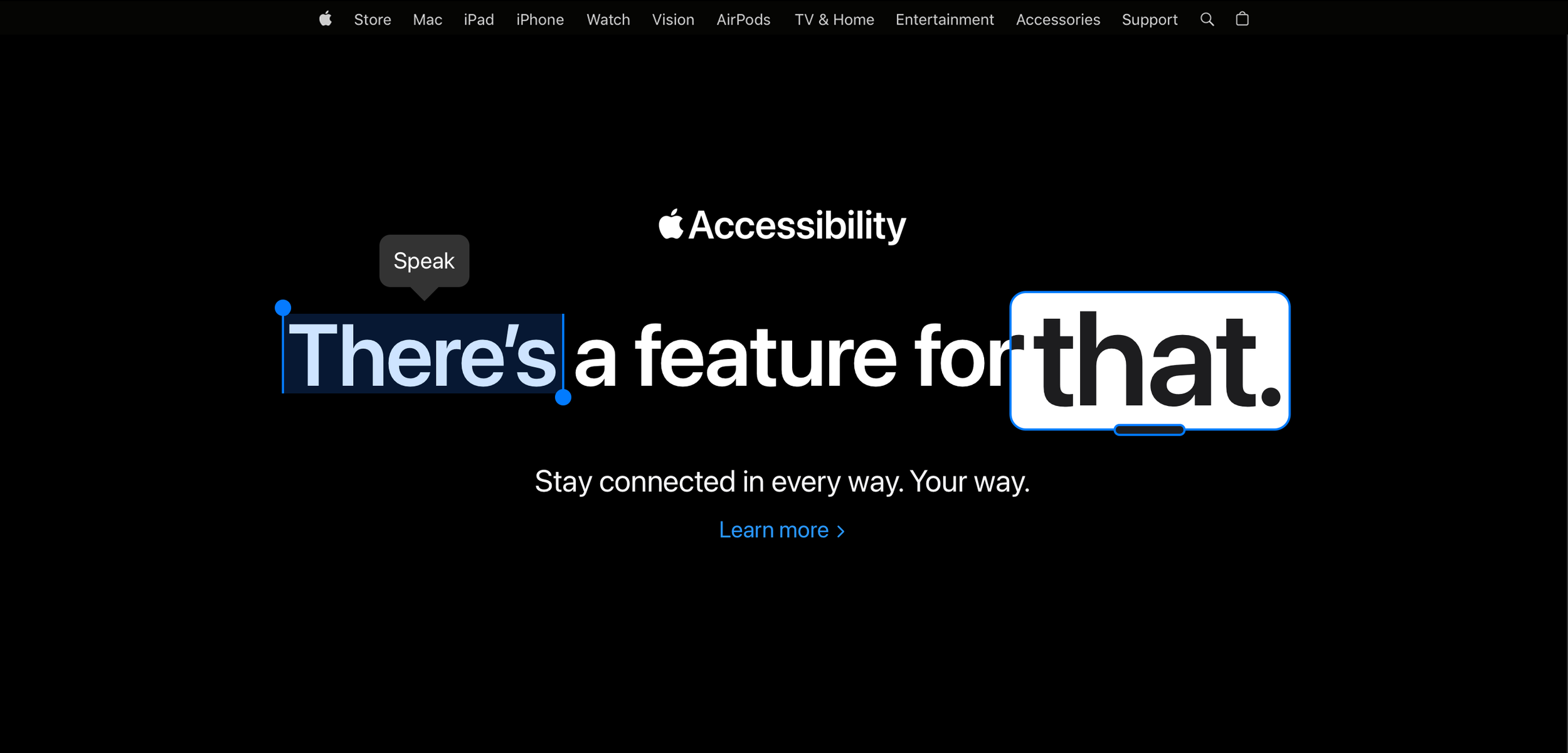Click the Store menu item
The height and width of the screenshot is (753, 1568).
373,20
